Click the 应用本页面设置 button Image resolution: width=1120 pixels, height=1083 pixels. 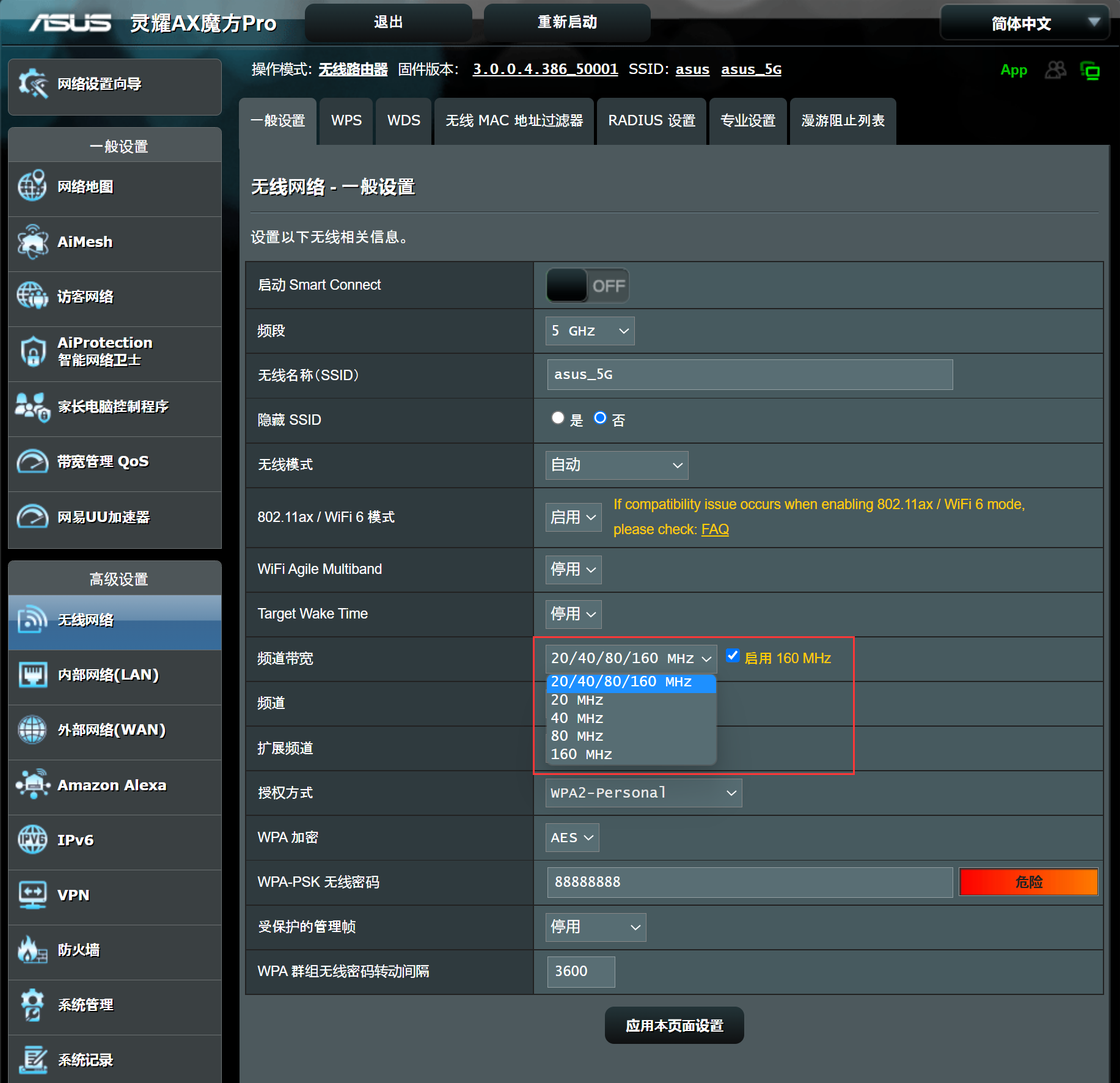674,1026
